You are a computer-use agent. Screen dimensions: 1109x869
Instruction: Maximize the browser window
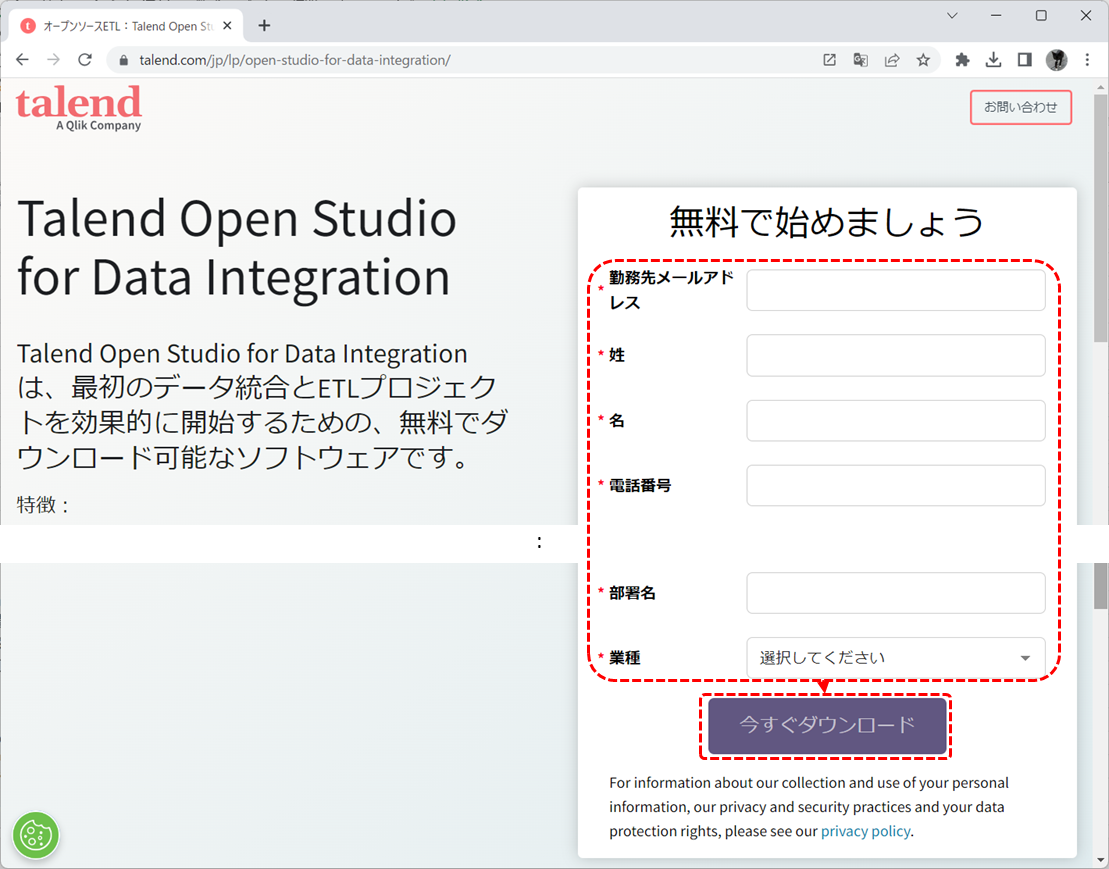pyautogui.click(x=1041, y=16)
